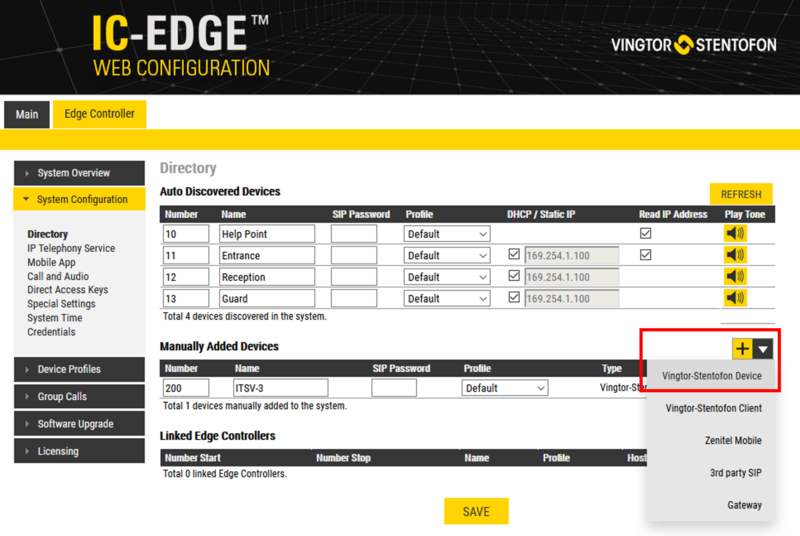Toggle static IP checkbox for Guard

coord(514,297)
